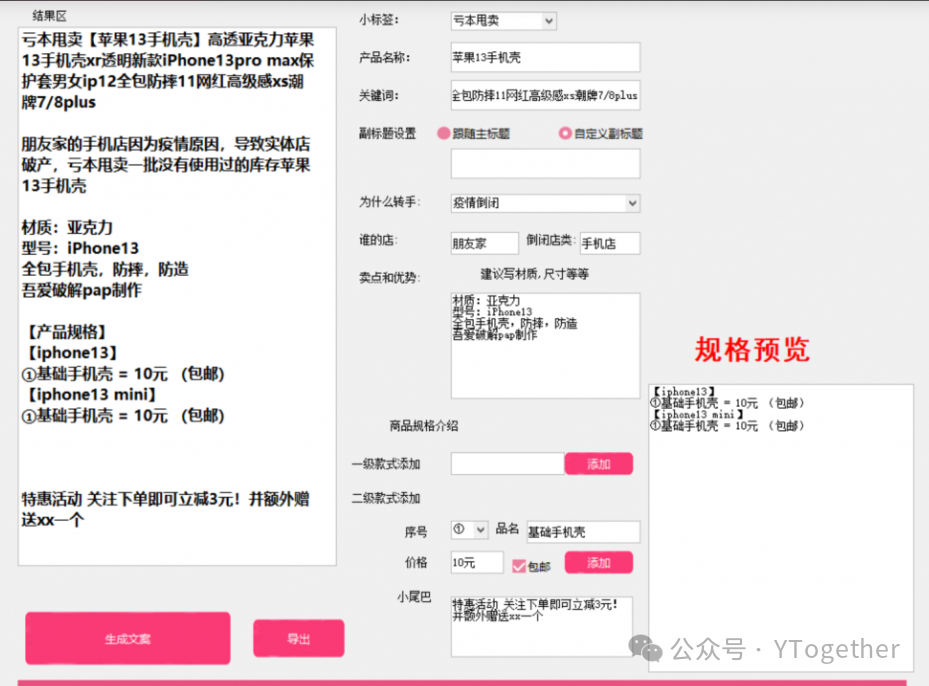
Task: Click the '商品规格介绍' label
Action: [x=424, y=425]
